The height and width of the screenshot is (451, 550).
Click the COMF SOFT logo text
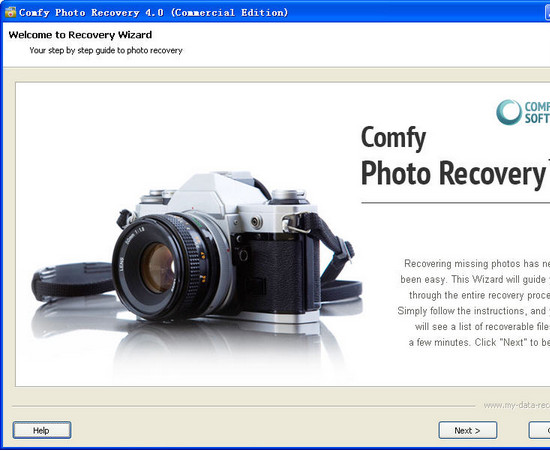(x=537, y=112)
